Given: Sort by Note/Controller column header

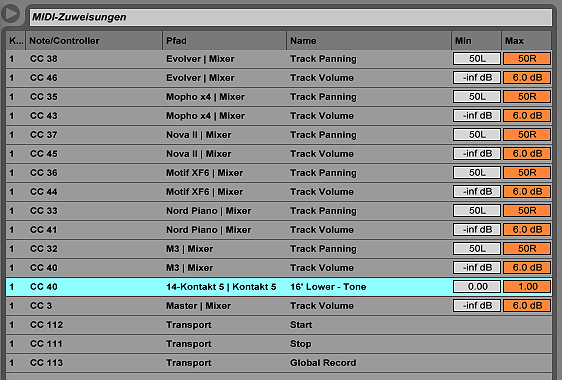Looking at the screenshot, I should pyautogui.click(x=94, y=41).
